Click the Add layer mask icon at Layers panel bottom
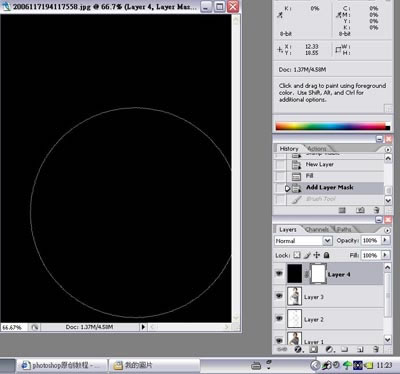Viewport: 400px width, 374px height. pos(313,349)
